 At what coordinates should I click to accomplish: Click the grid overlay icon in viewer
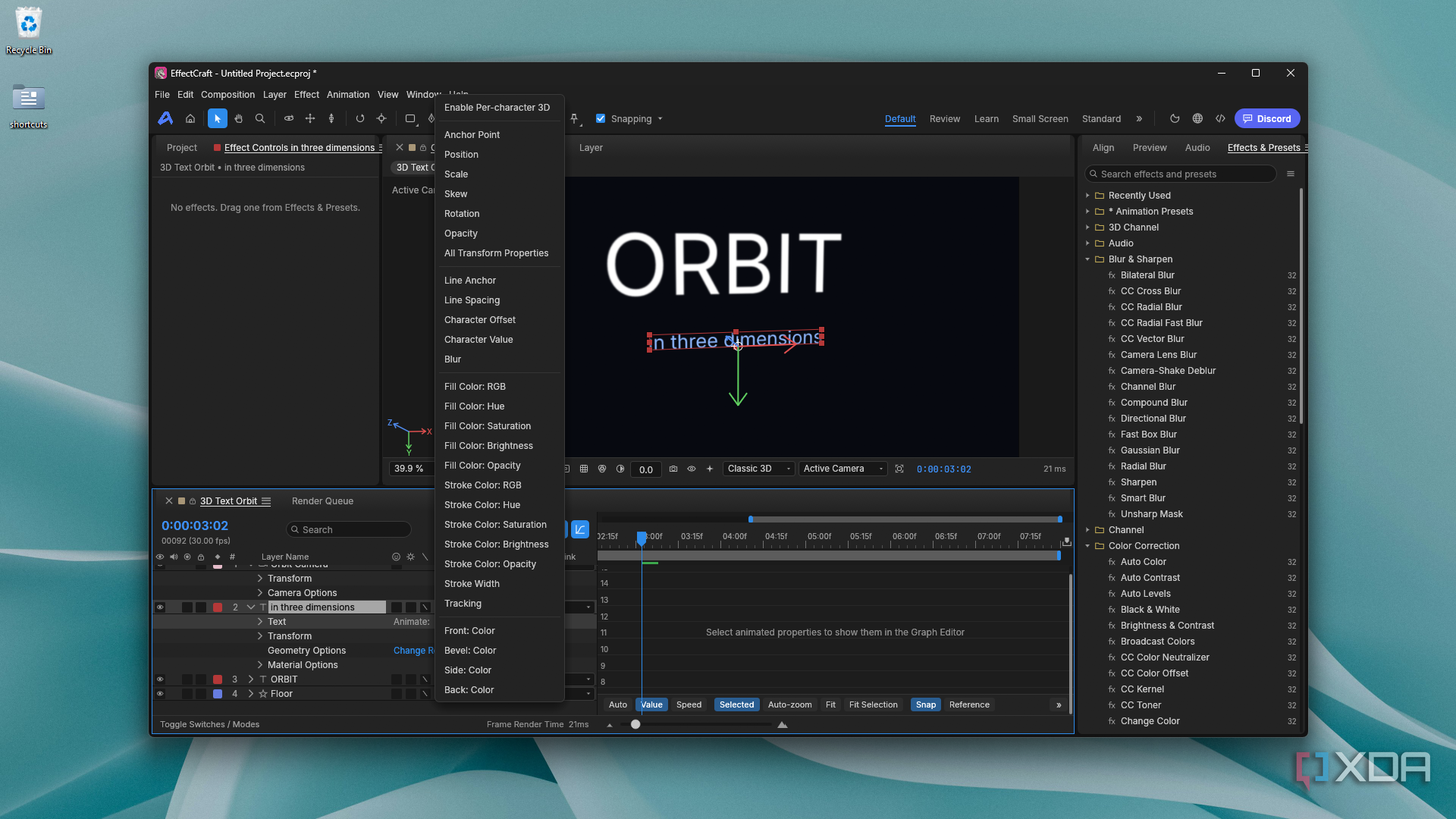click(x=584, y=469)
